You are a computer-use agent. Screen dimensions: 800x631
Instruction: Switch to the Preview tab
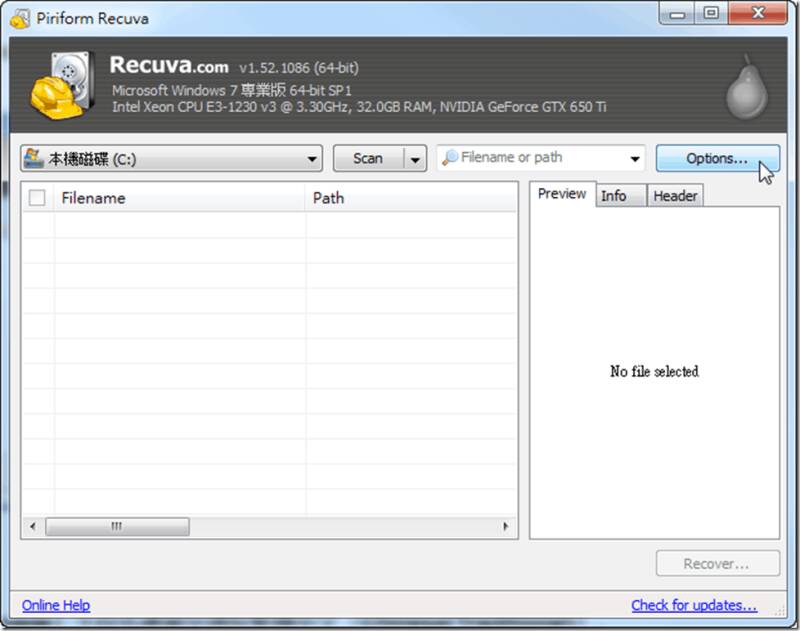tap(562, 194)
